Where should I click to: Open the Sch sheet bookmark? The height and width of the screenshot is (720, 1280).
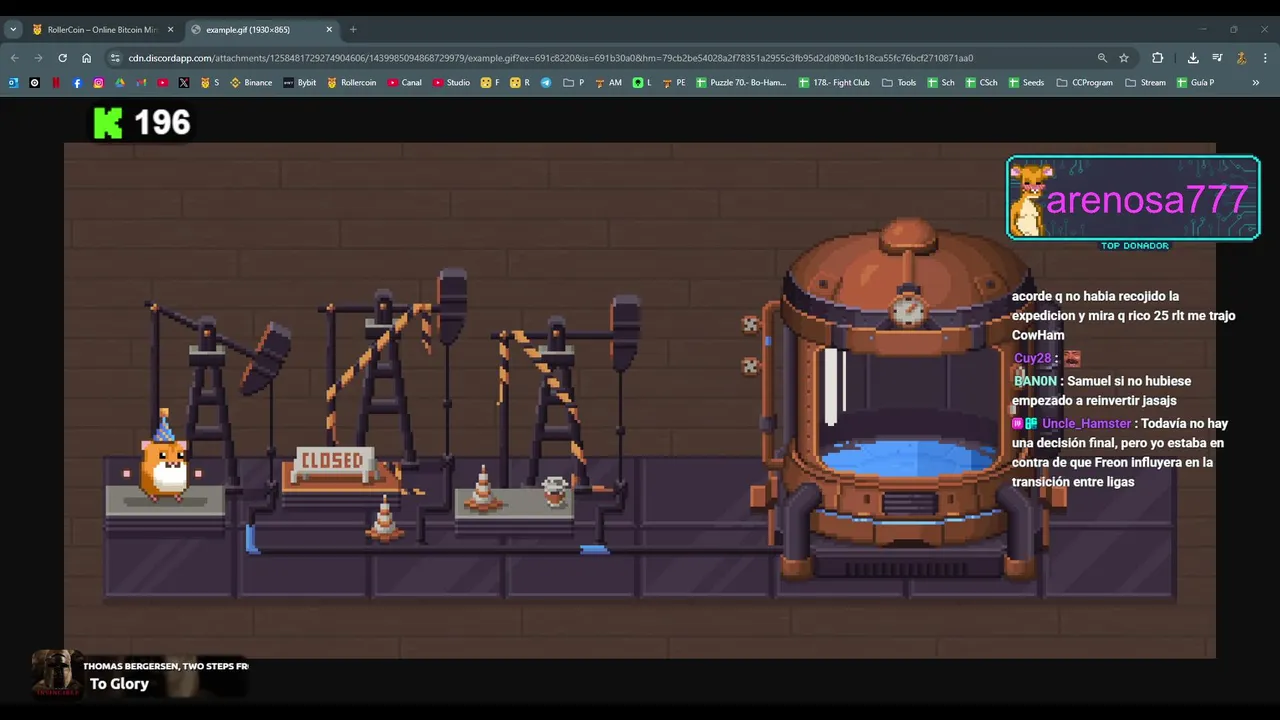point(941,83)
